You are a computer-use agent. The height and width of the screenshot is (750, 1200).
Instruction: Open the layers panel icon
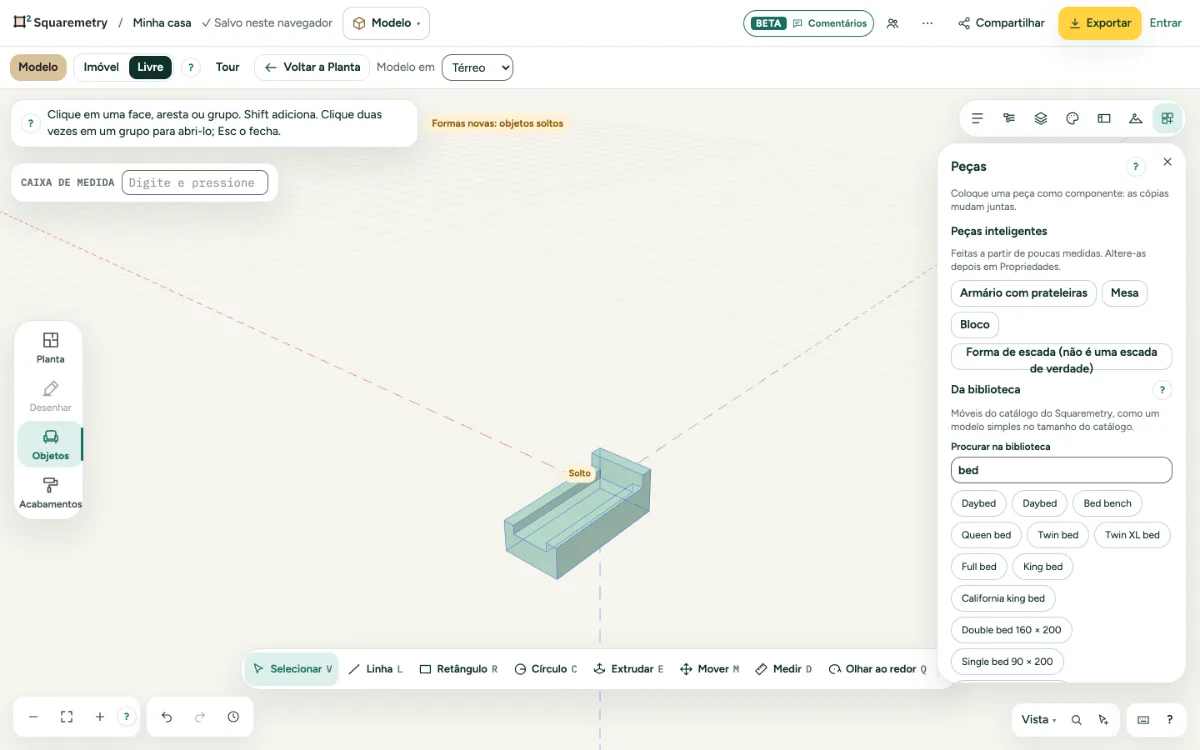tap(1040, 118)
